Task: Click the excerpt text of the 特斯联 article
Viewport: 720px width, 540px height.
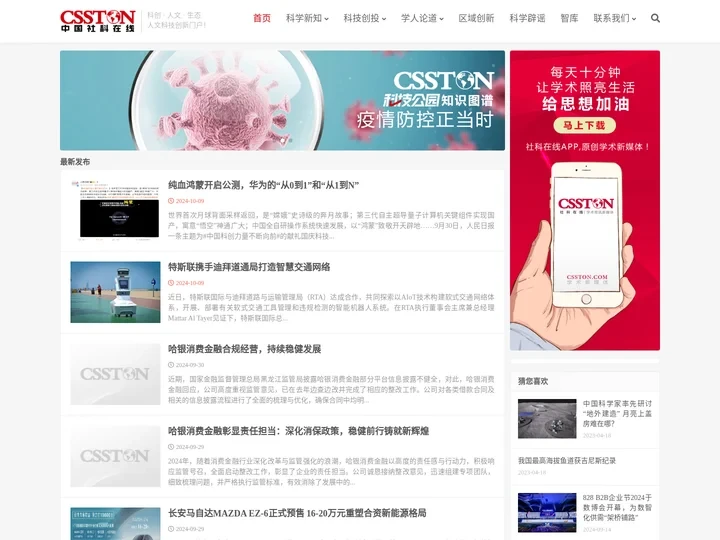Action: pos(331,308)
